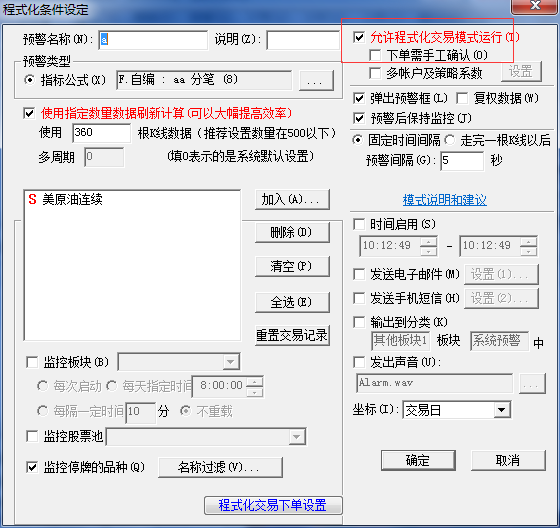The width and height of the screenshot is (560, 528).
Task: Click 设置(1)... email settings button
Action: [501, 274]
